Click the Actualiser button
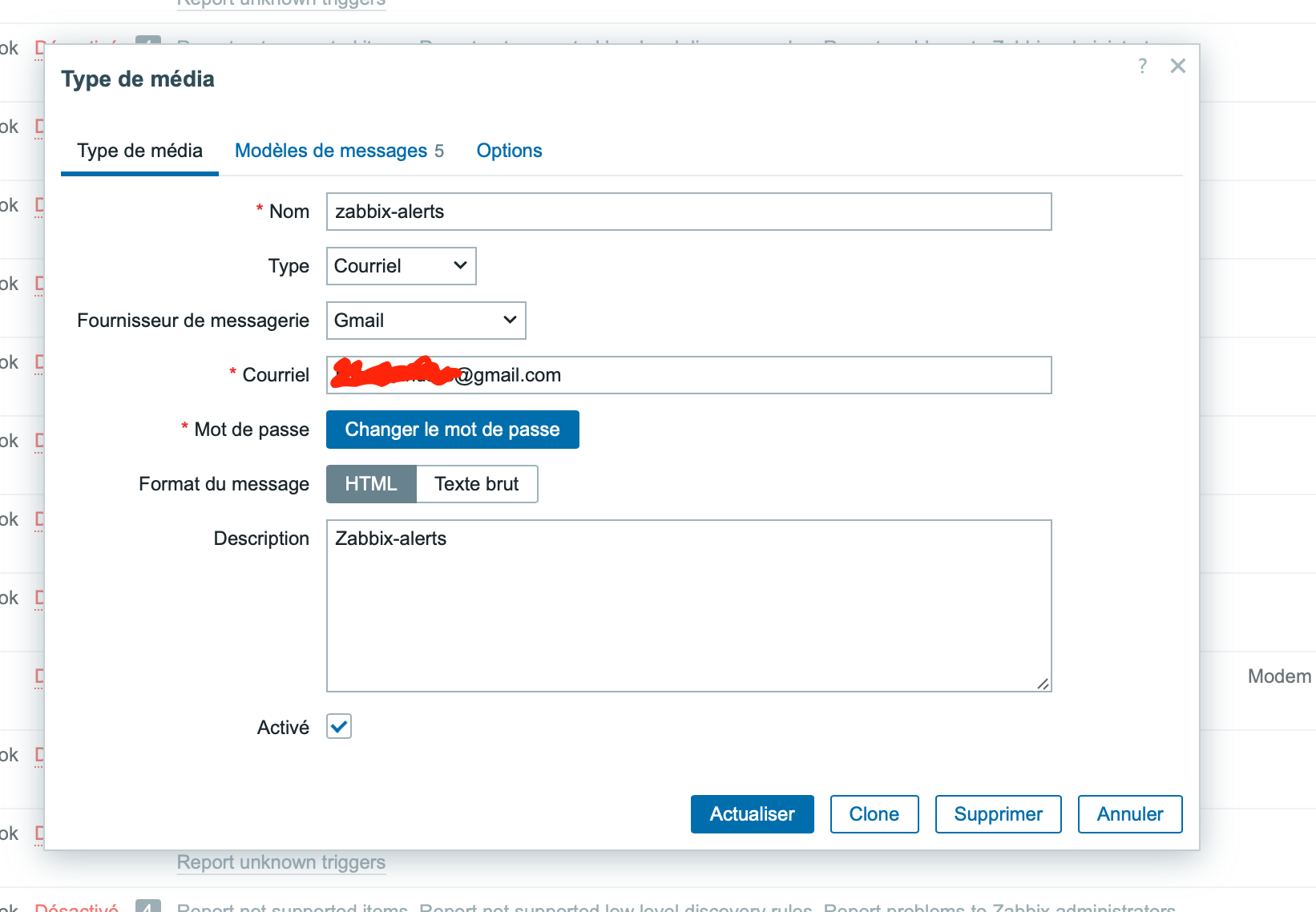 pos(752,814)
